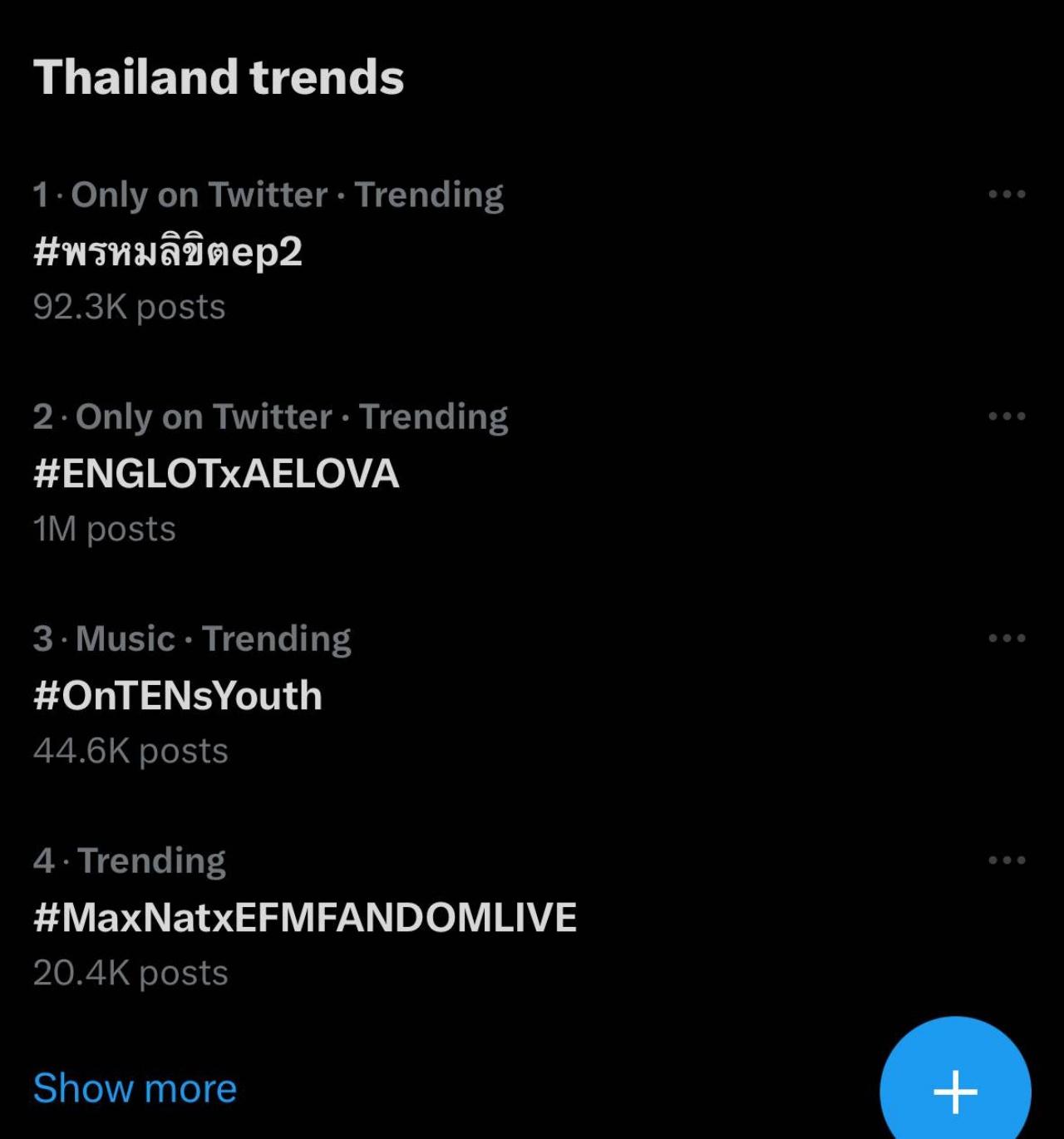1064x1139 pixels.
Task: Tap the blue compose post plus button
Action: (955, 1091)
